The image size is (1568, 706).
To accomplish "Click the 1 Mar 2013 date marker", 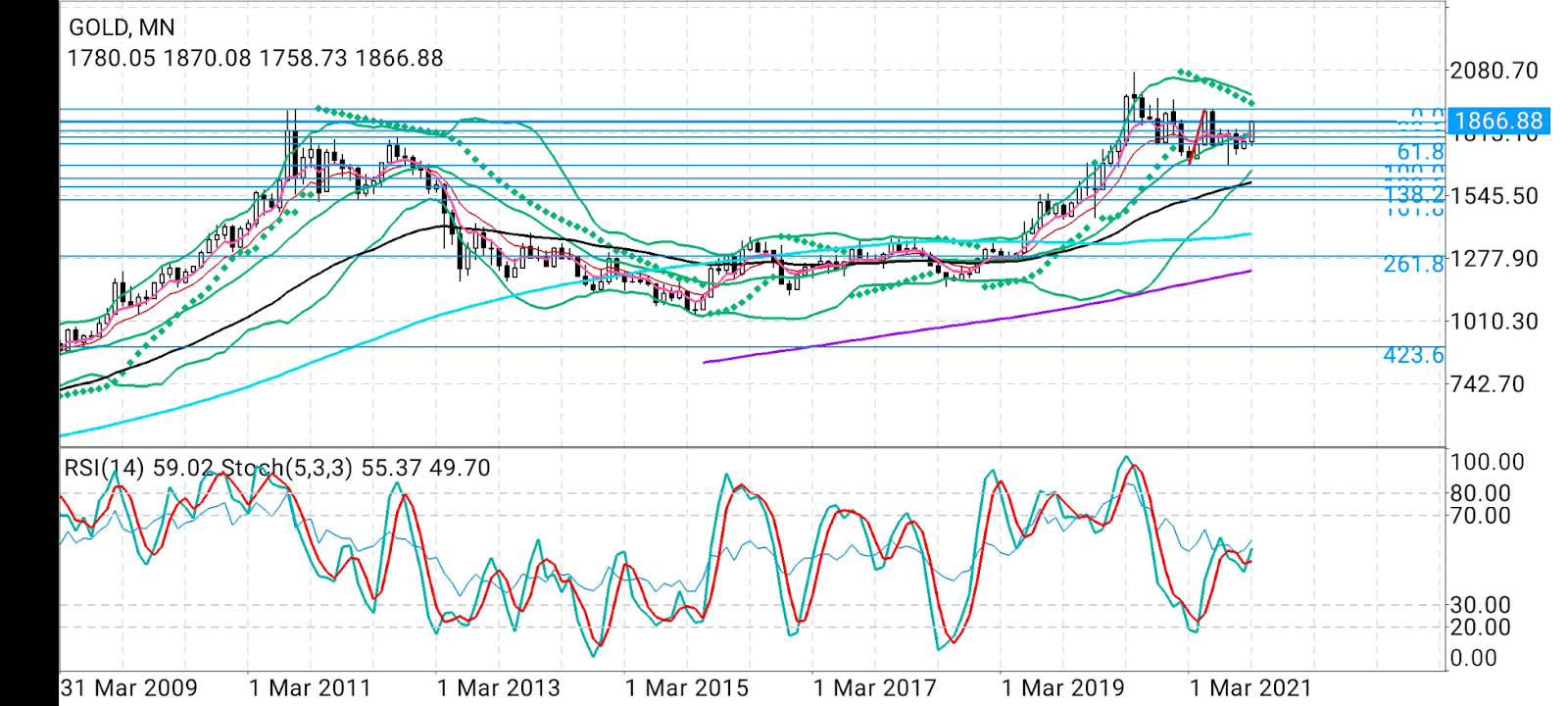I will pyautogui.click(x=498, y=688).
